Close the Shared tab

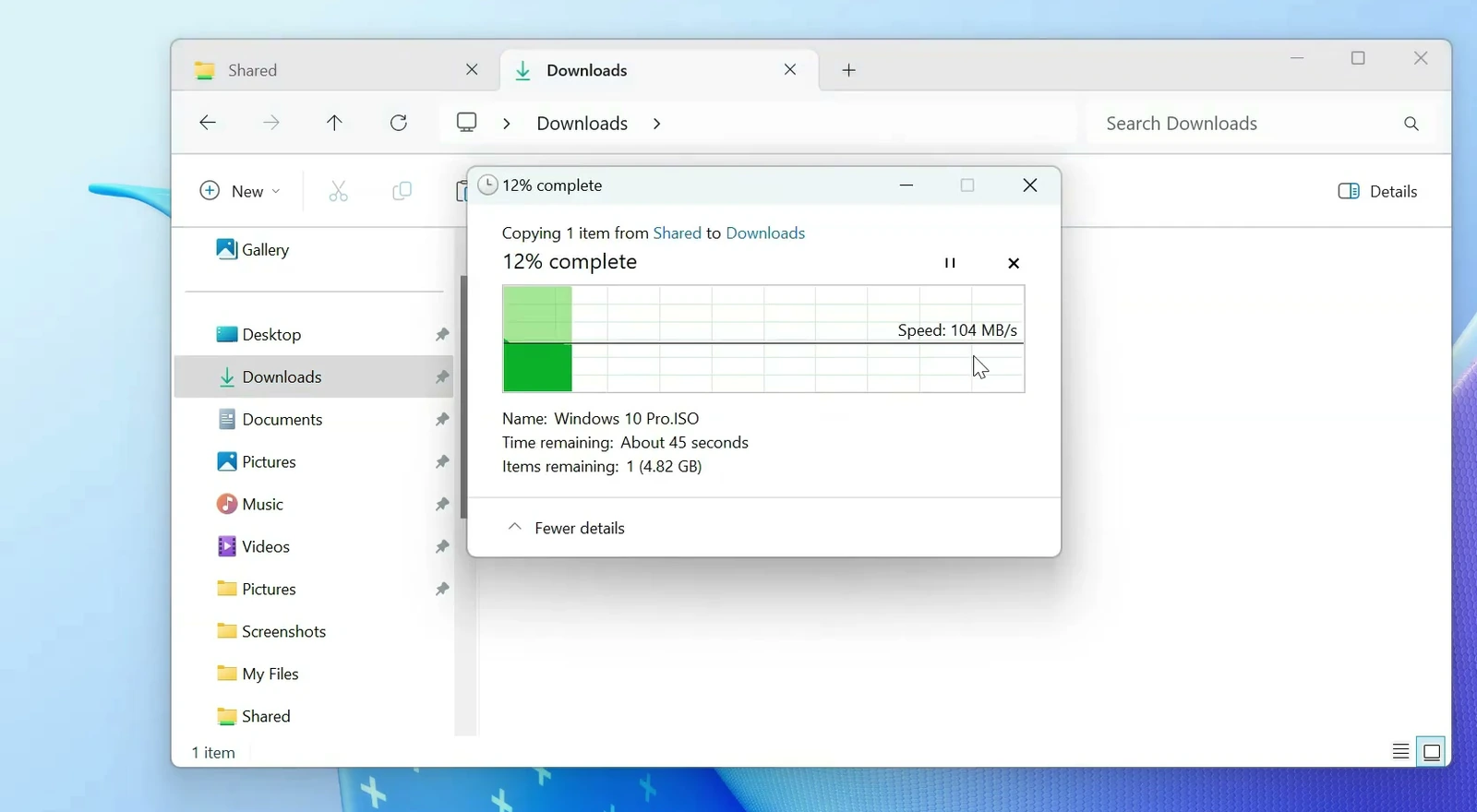coord(472,70)
